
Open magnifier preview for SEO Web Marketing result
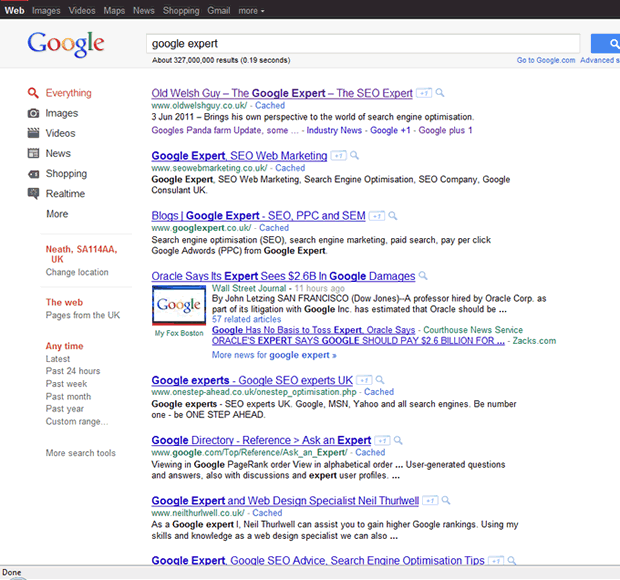(354, 155)
